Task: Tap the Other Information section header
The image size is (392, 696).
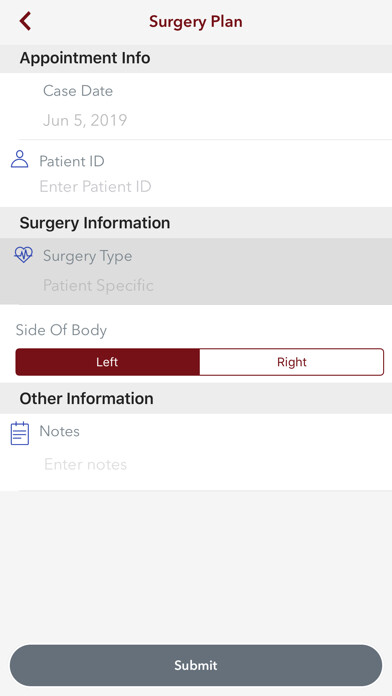Action: coord(87,398)
